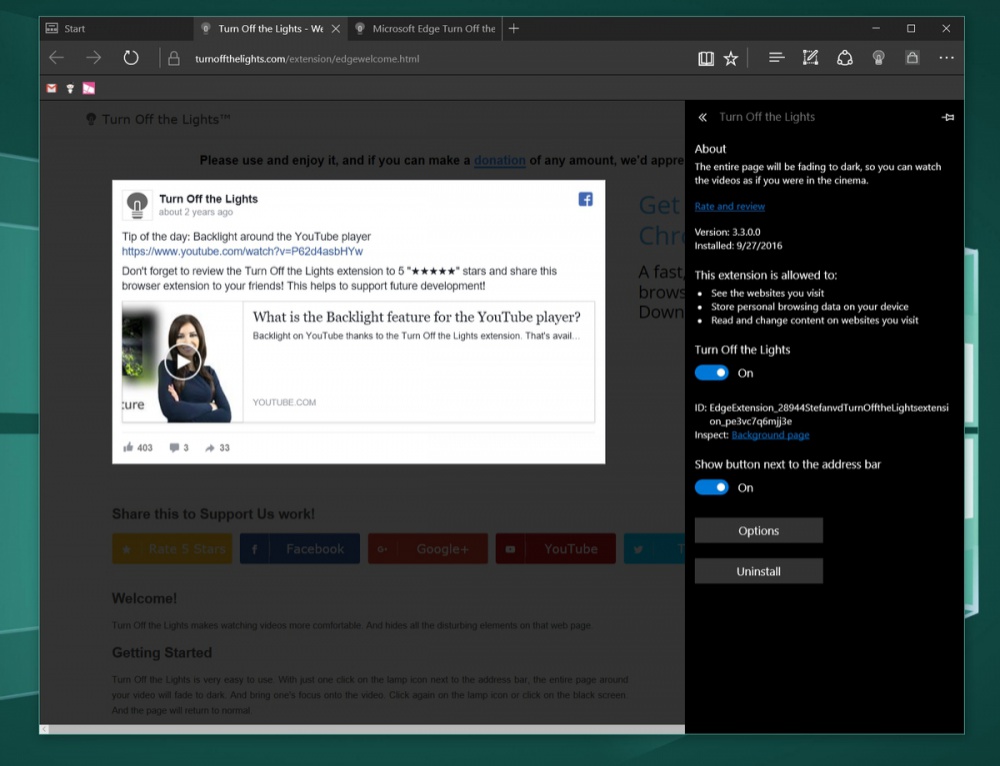Like the post with 403 likes
The width and height of the screenshot is (1000, 766).
click(x=138, y=448)
